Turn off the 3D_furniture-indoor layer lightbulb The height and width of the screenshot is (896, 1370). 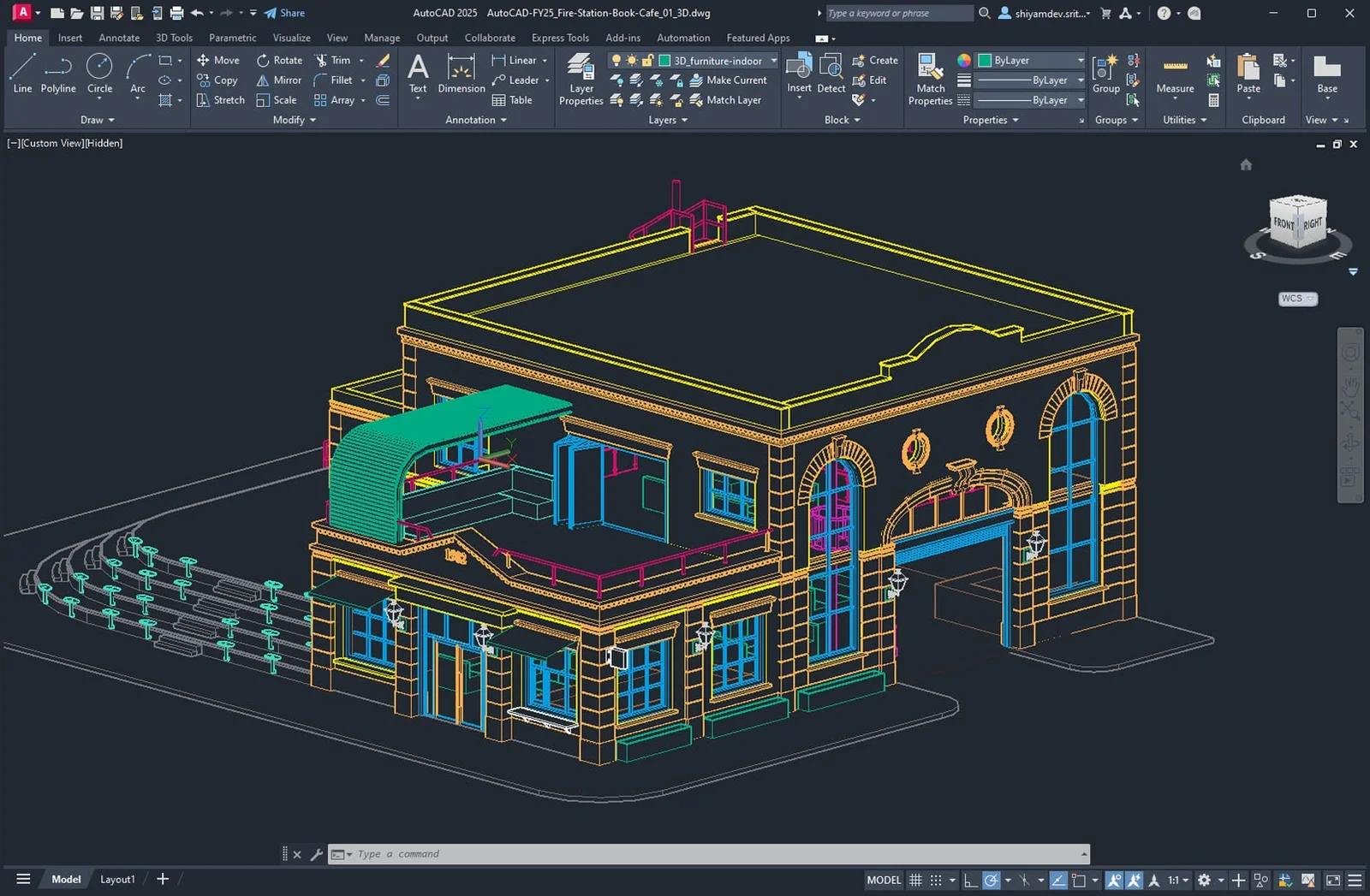[x=617, y=60]
